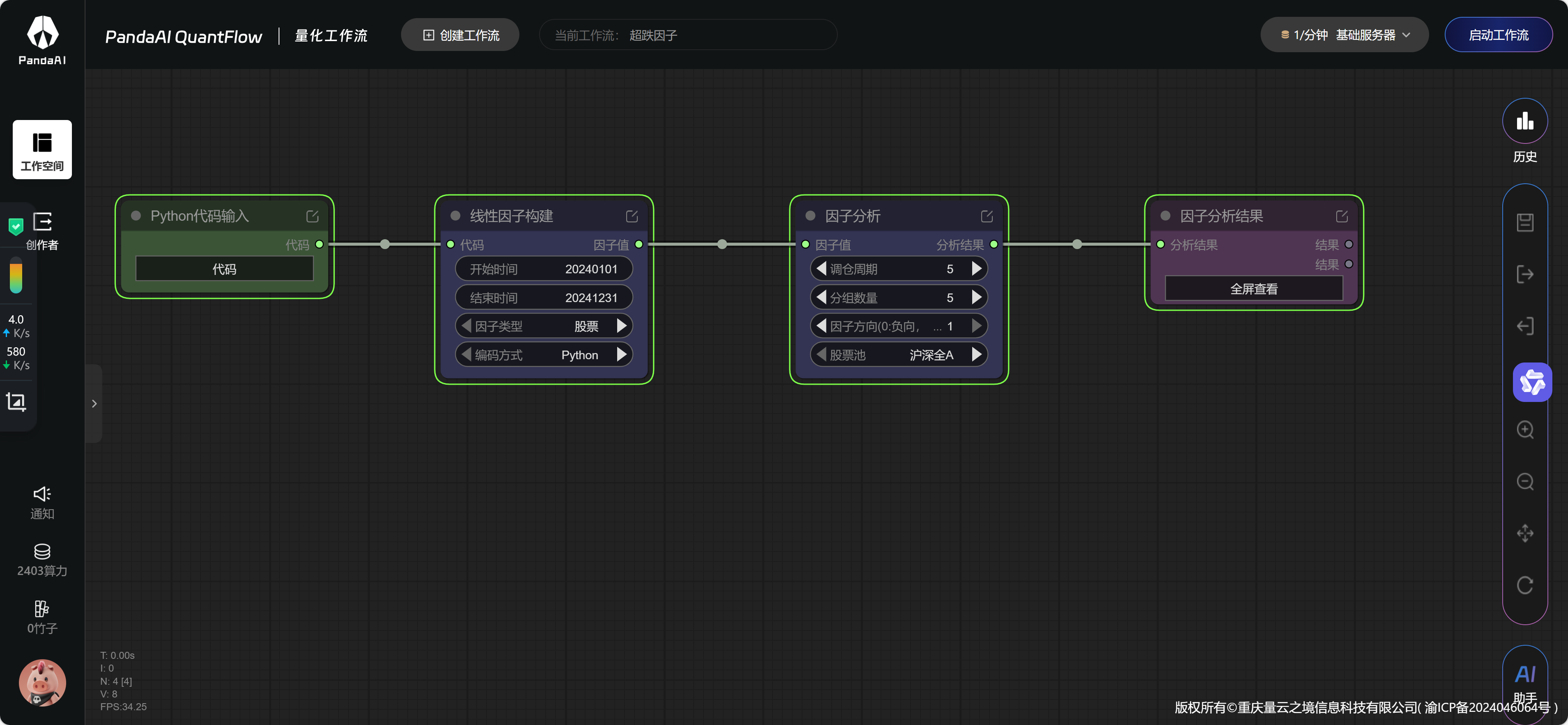Click 代码 output port of Python代码输入
1568x725 pixels.
point(320,244)
